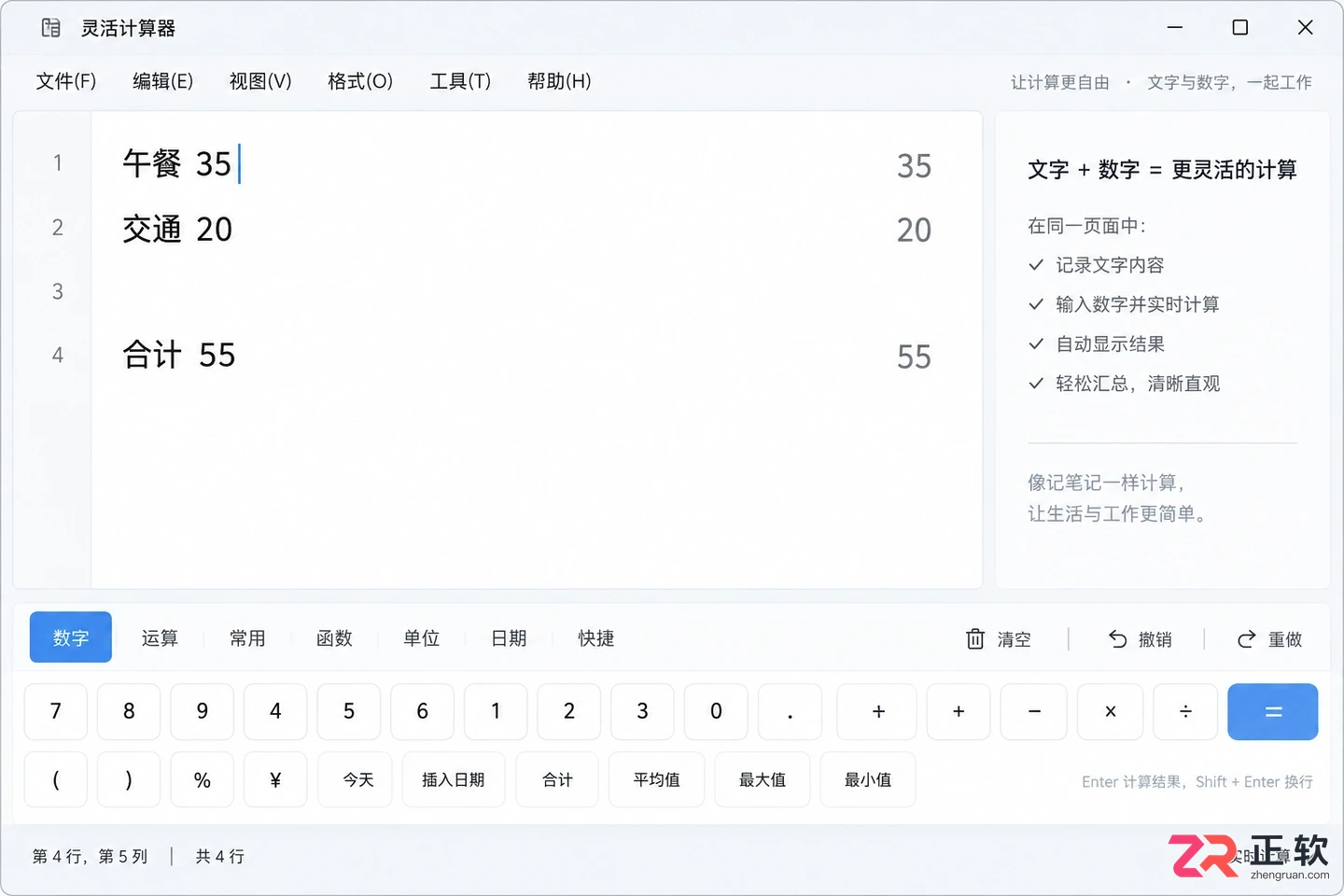Switch to the 日期 tab
The width and height of the screenshot is (1344, 896).
pos(509,638)
